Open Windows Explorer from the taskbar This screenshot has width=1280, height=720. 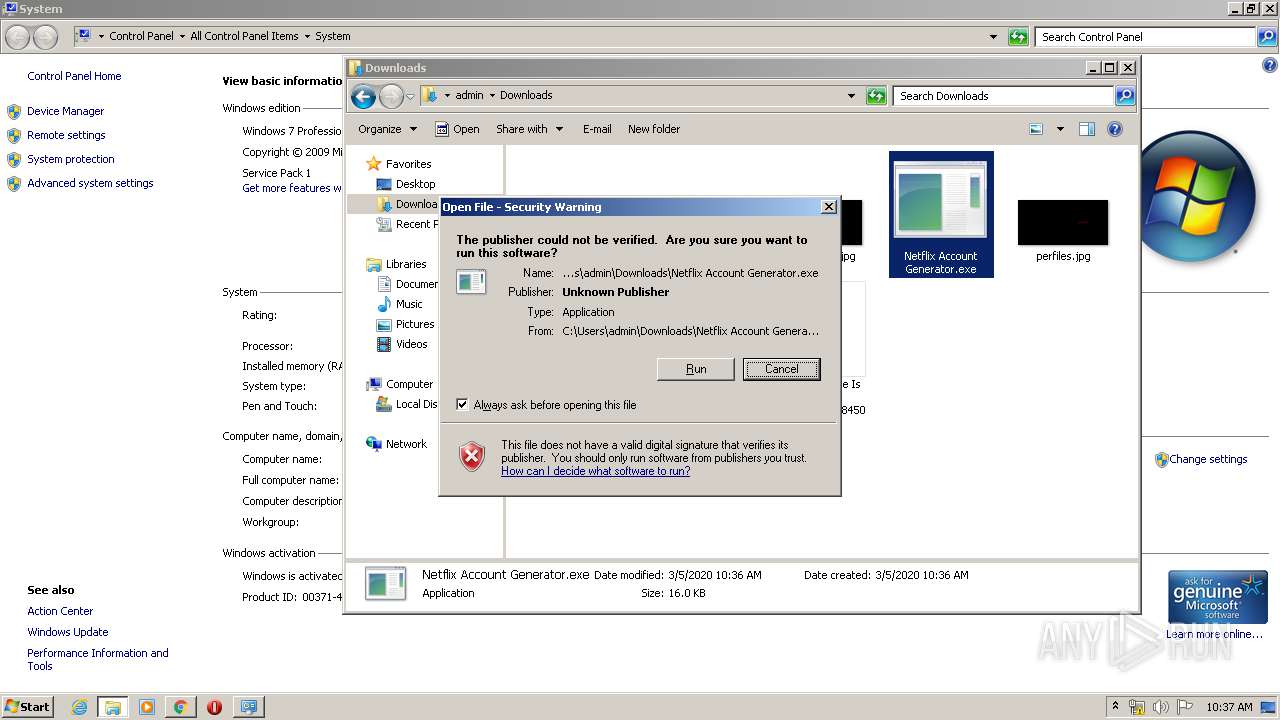[x=113, y=707]
